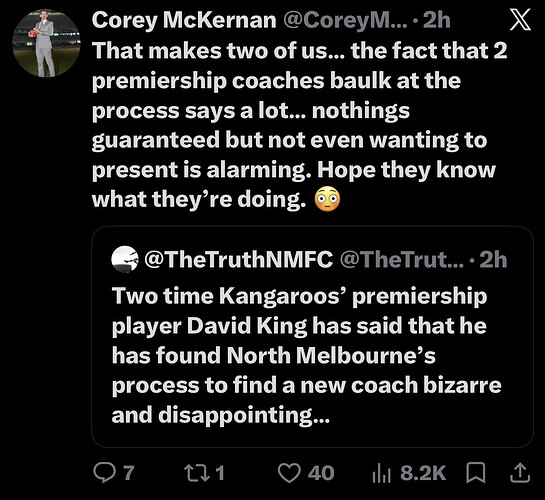Click the quoted tweet's 2h timestamp

[494, 260]
